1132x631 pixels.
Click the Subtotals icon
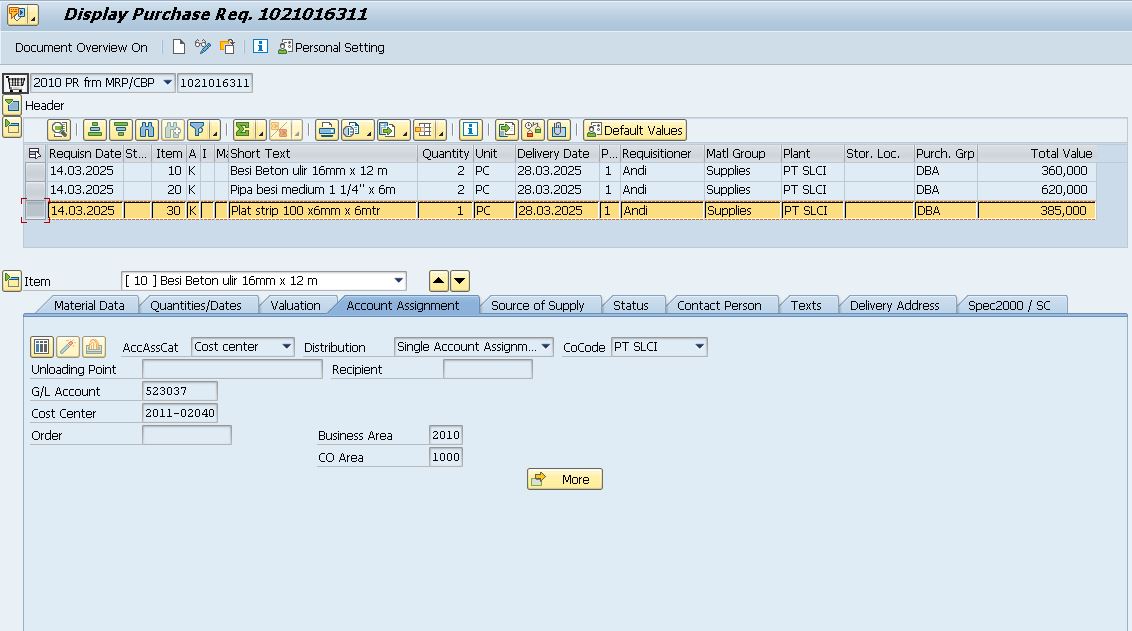click(x=279, y=130)
